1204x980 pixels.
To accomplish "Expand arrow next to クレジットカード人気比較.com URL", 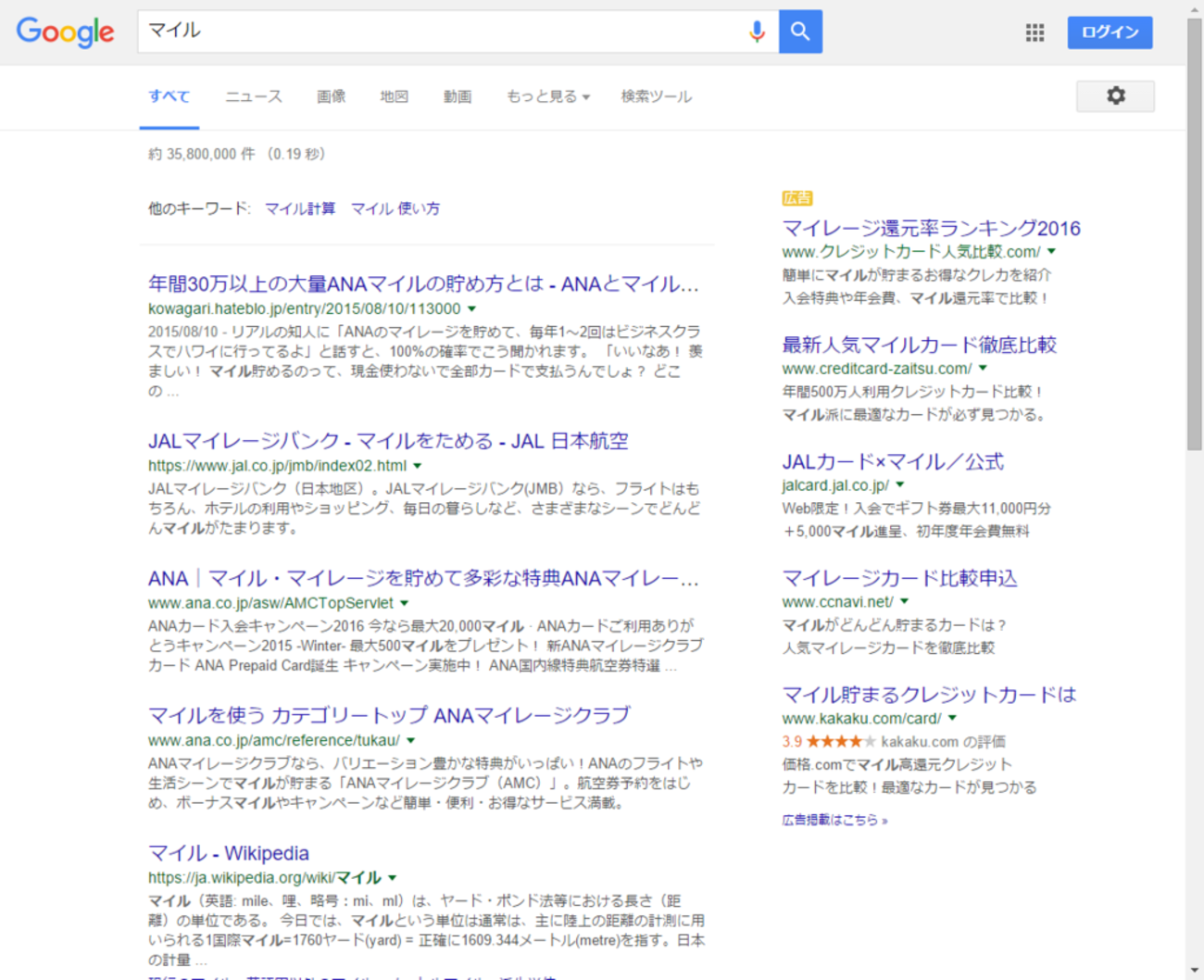I will pos(1052,252).
